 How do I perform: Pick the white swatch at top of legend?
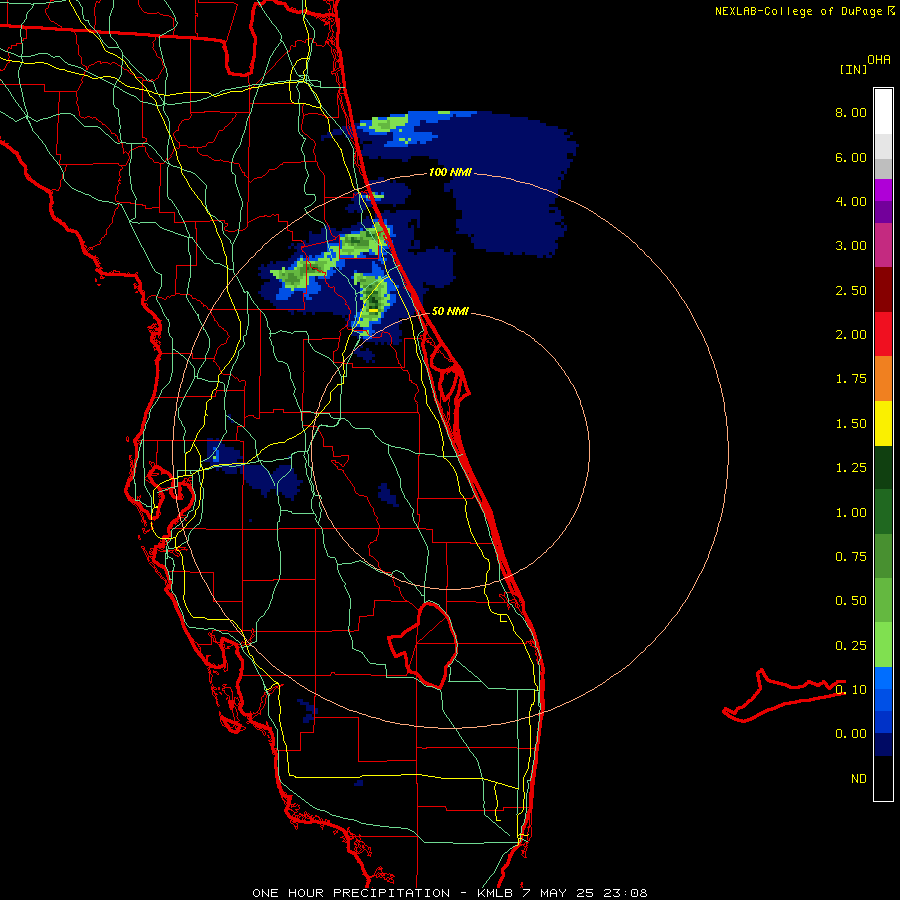883,112
